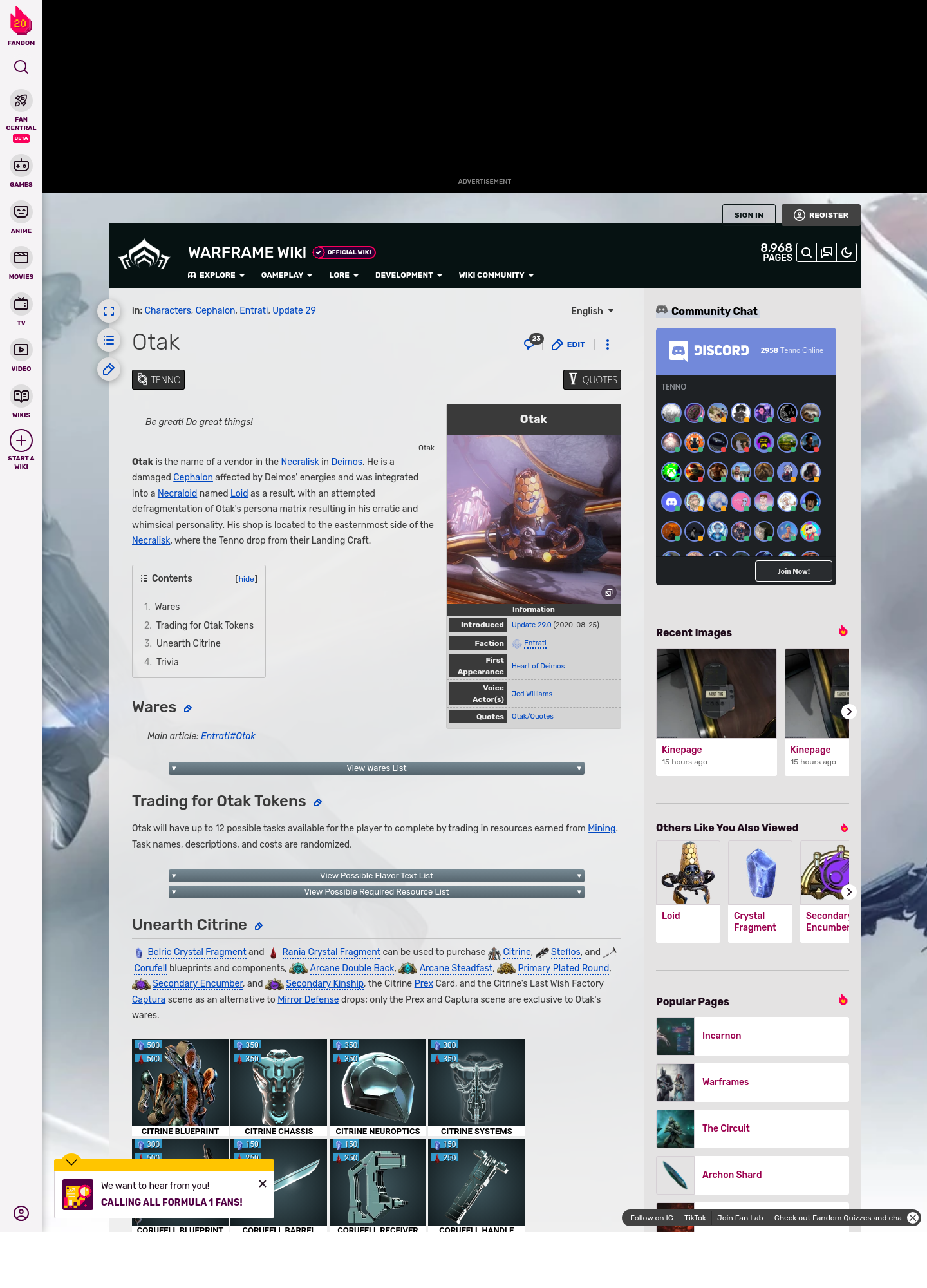Click the Sign In button

(x=749, y=215)
